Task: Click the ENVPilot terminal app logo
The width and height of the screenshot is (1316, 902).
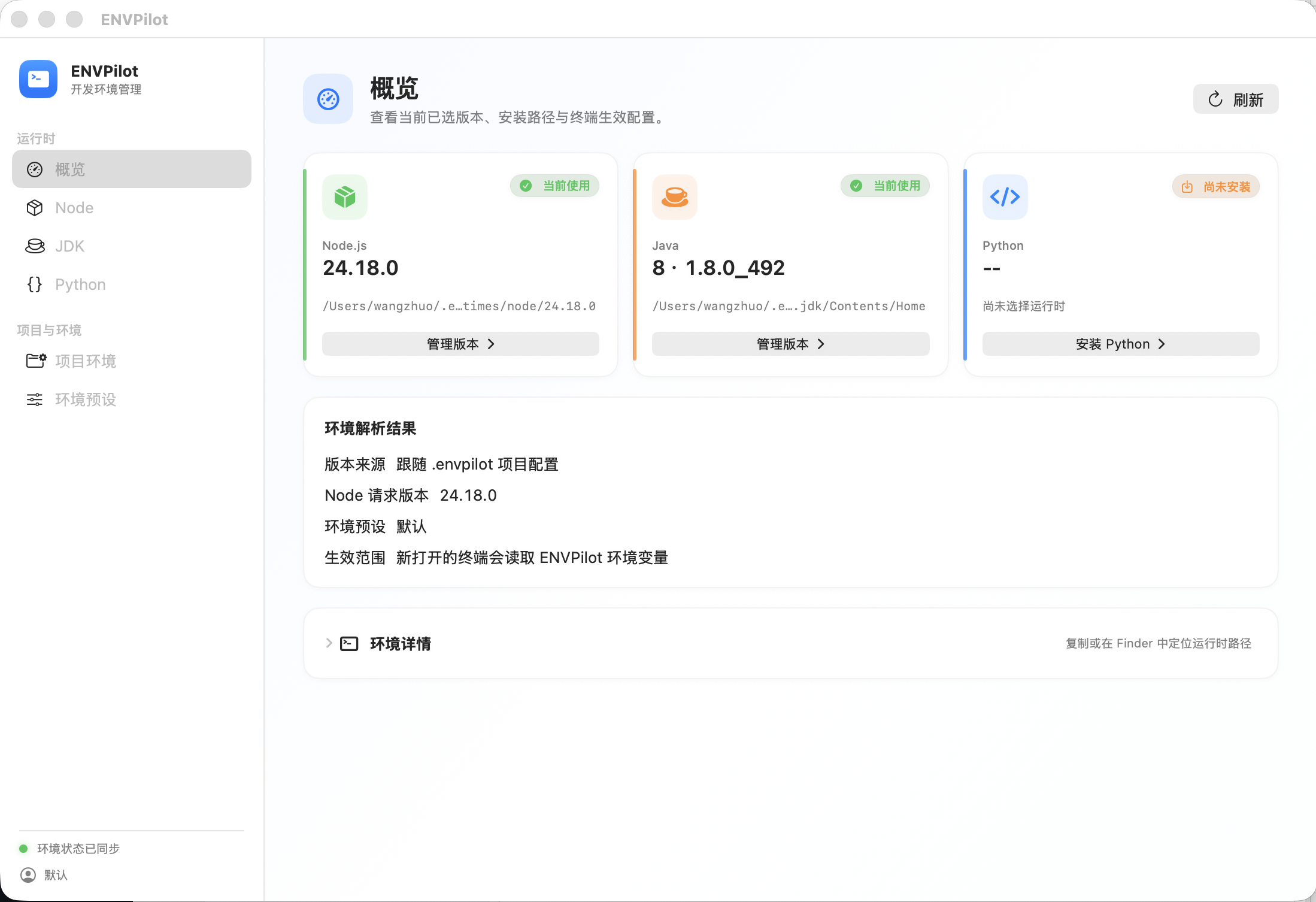Action: 38,79
